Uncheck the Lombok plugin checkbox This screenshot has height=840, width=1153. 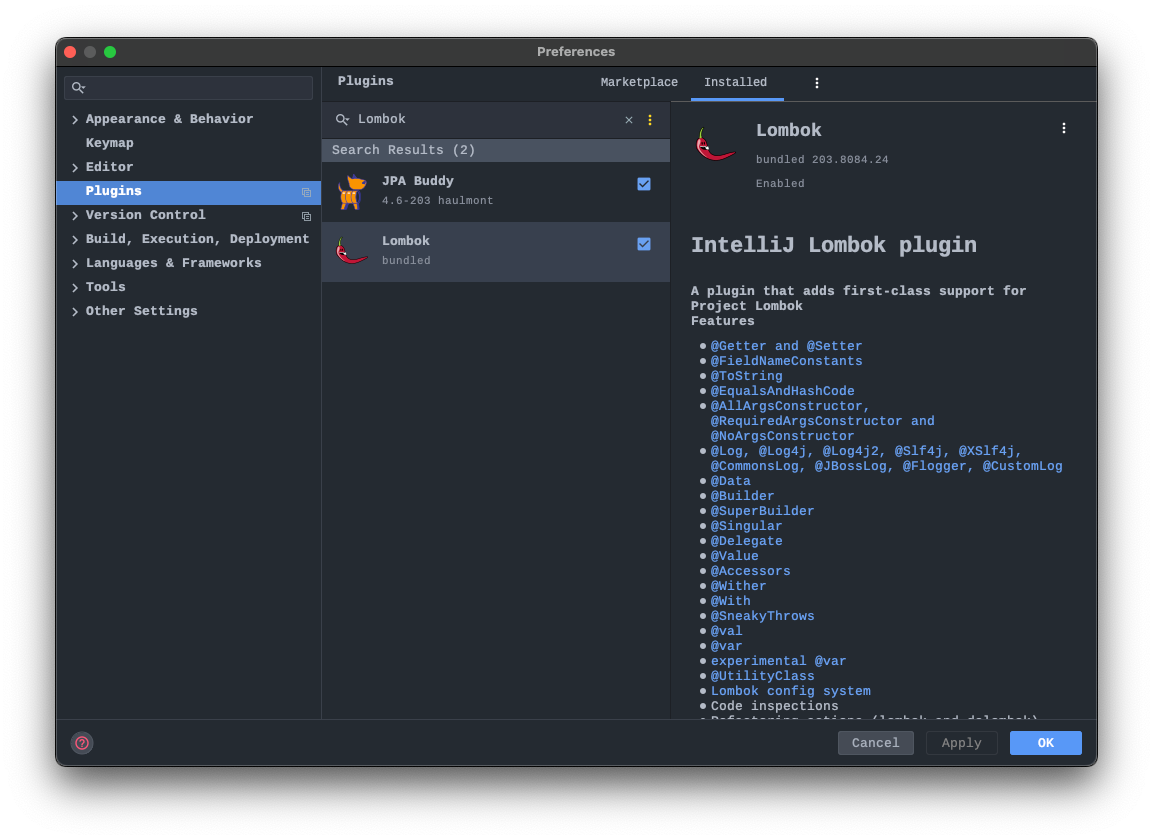point(644,244)
